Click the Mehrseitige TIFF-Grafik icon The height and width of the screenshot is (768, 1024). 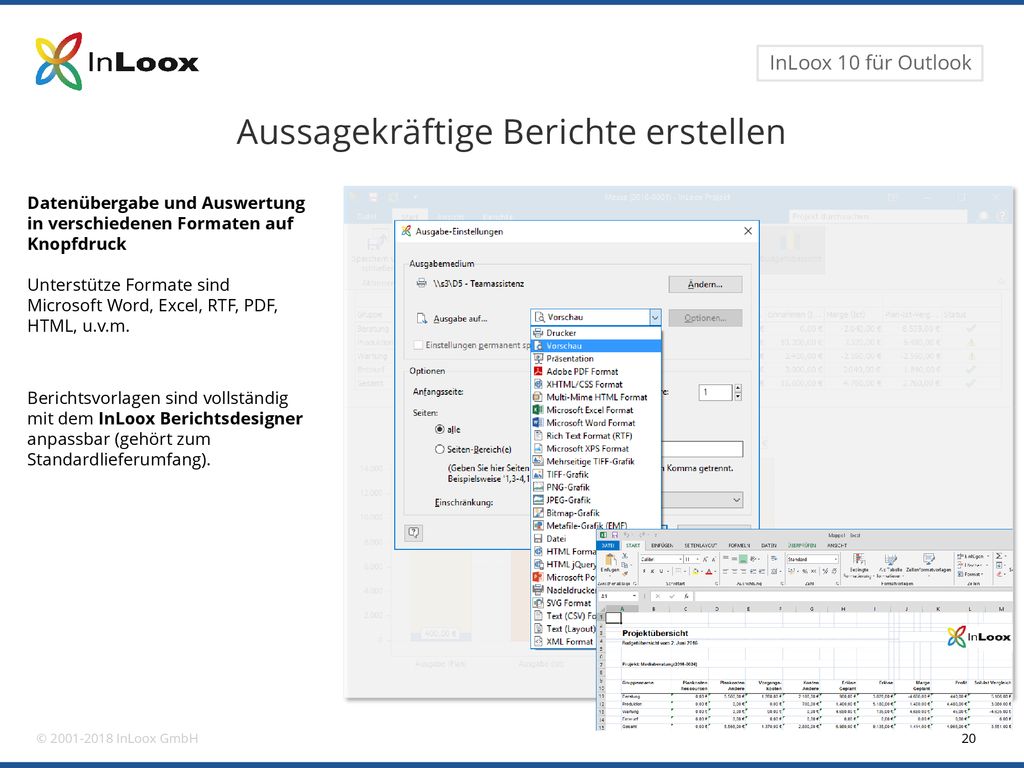click(x=538, y=461)
